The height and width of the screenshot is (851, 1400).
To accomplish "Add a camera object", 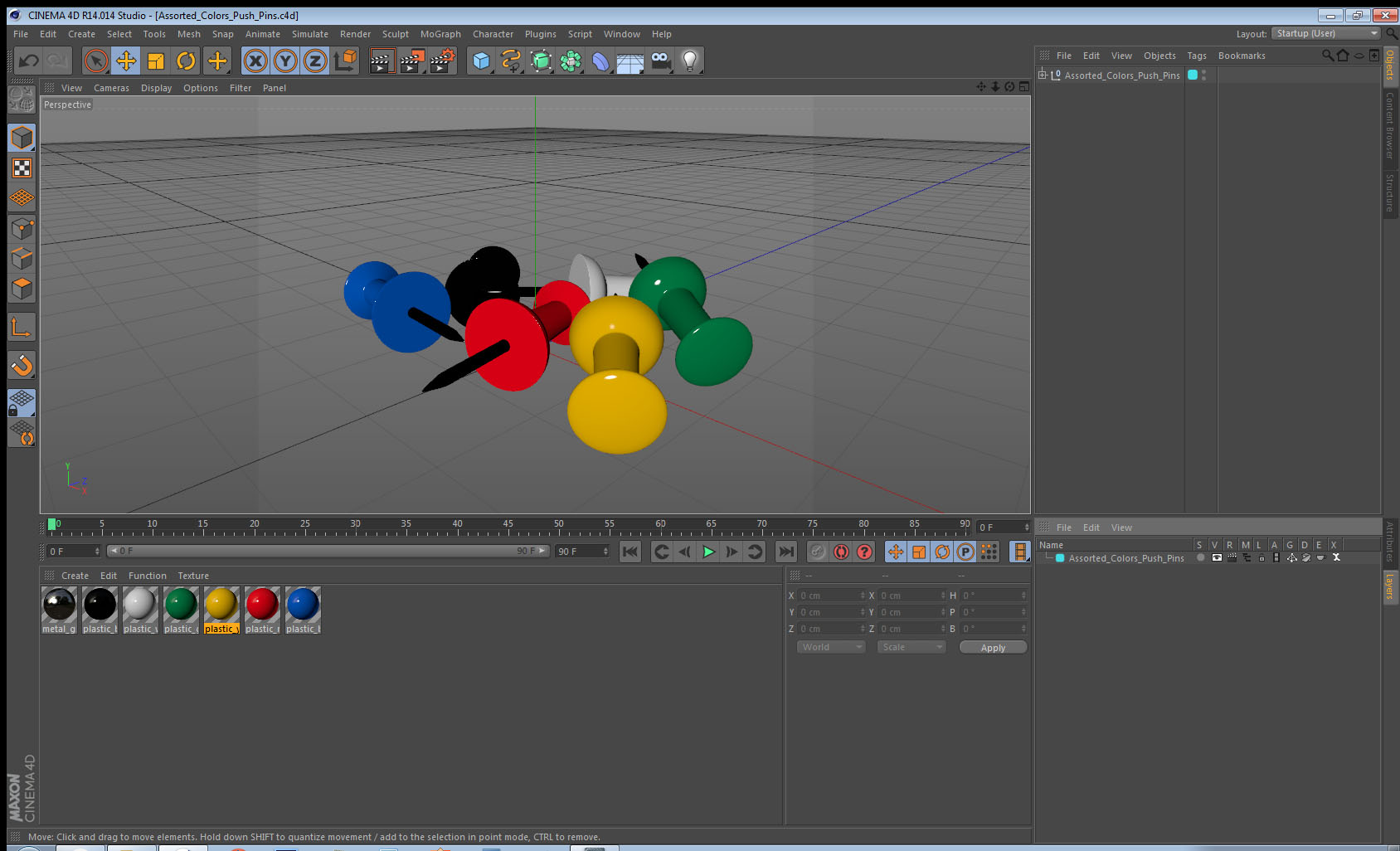I will [x=660, y=61].
